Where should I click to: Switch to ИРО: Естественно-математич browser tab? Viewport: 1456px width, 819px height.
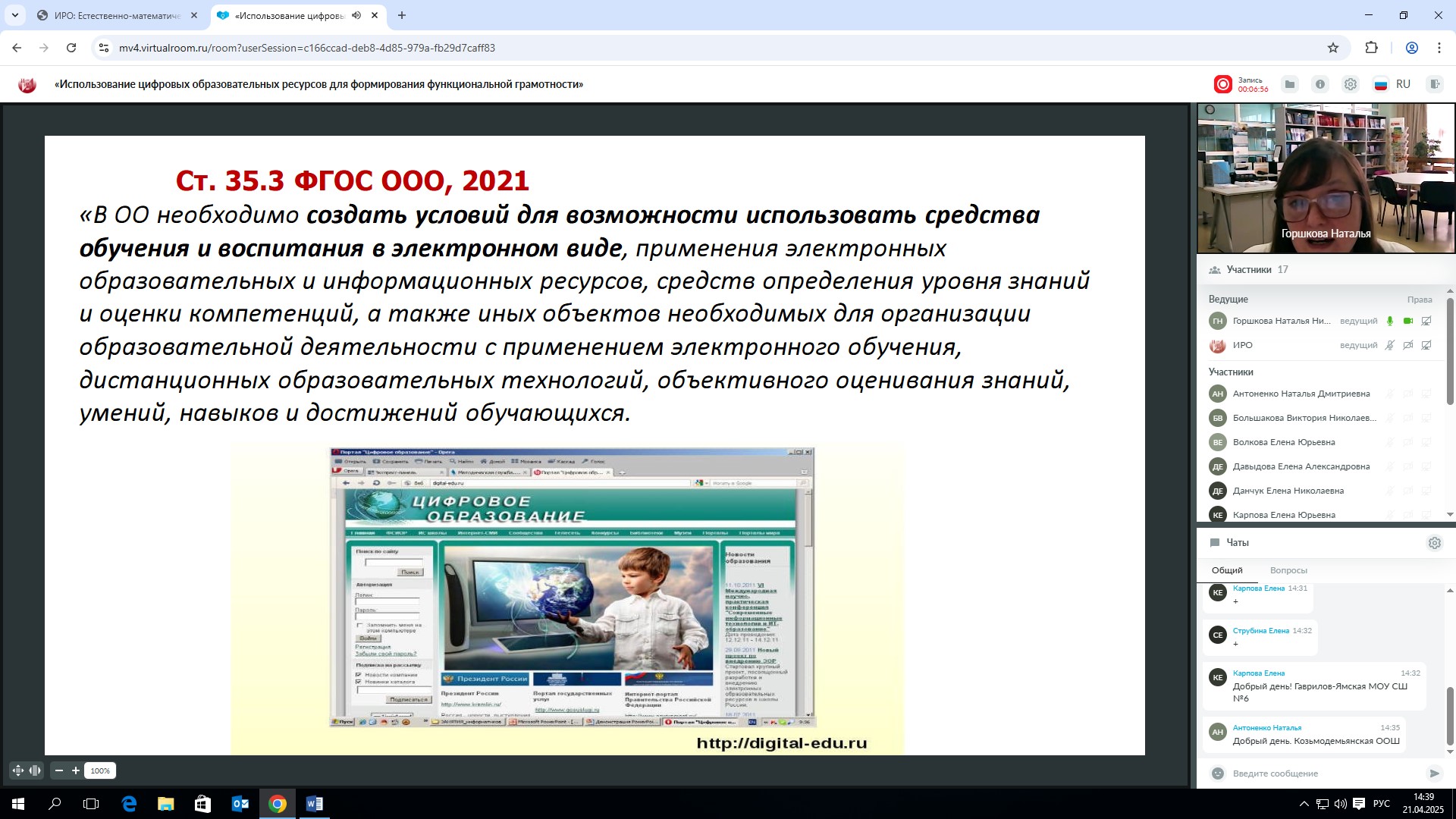click(118, 15)
